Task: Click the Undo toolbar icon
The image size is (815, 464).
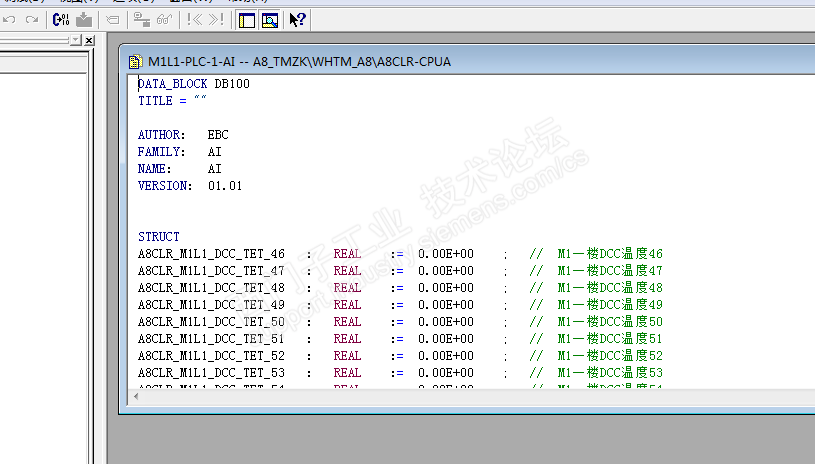Action: (9, 20)
